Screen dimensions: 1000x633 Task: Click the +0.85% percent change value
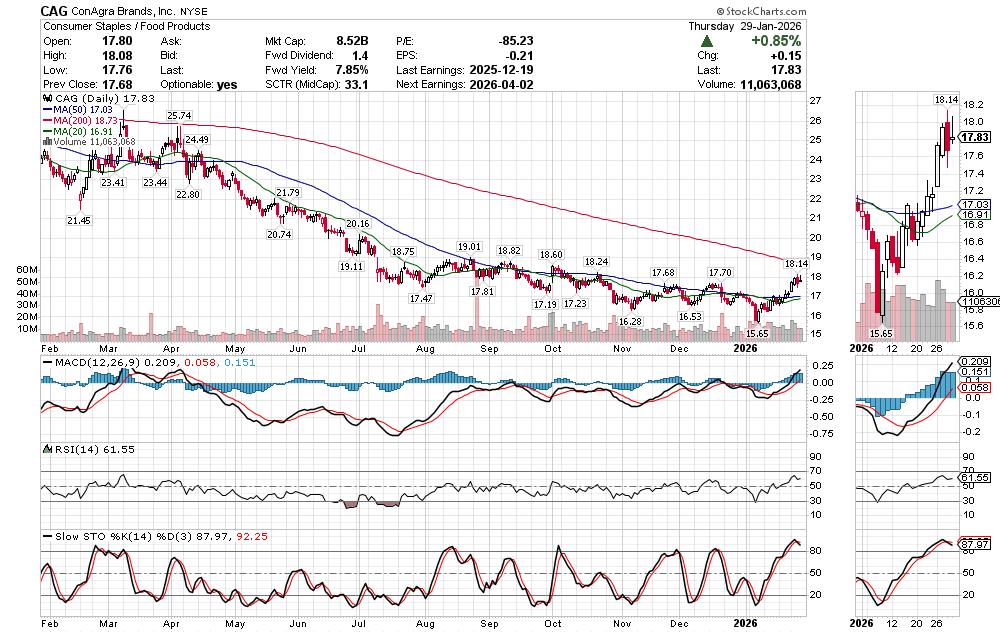coord(753,41)
